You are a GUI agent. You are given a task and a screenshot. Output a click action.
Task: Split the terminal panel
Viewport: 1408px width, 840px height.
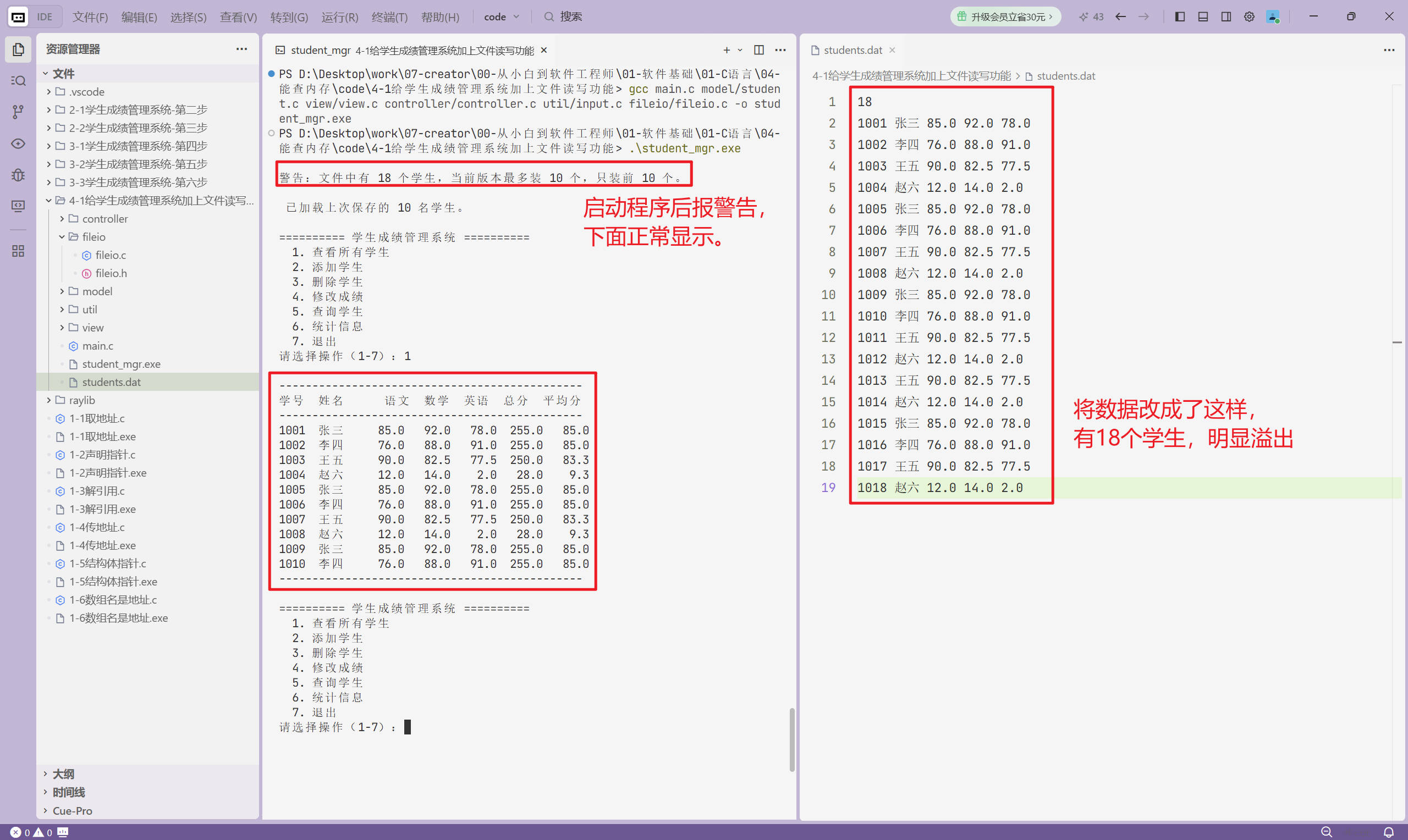pos(758,50)
